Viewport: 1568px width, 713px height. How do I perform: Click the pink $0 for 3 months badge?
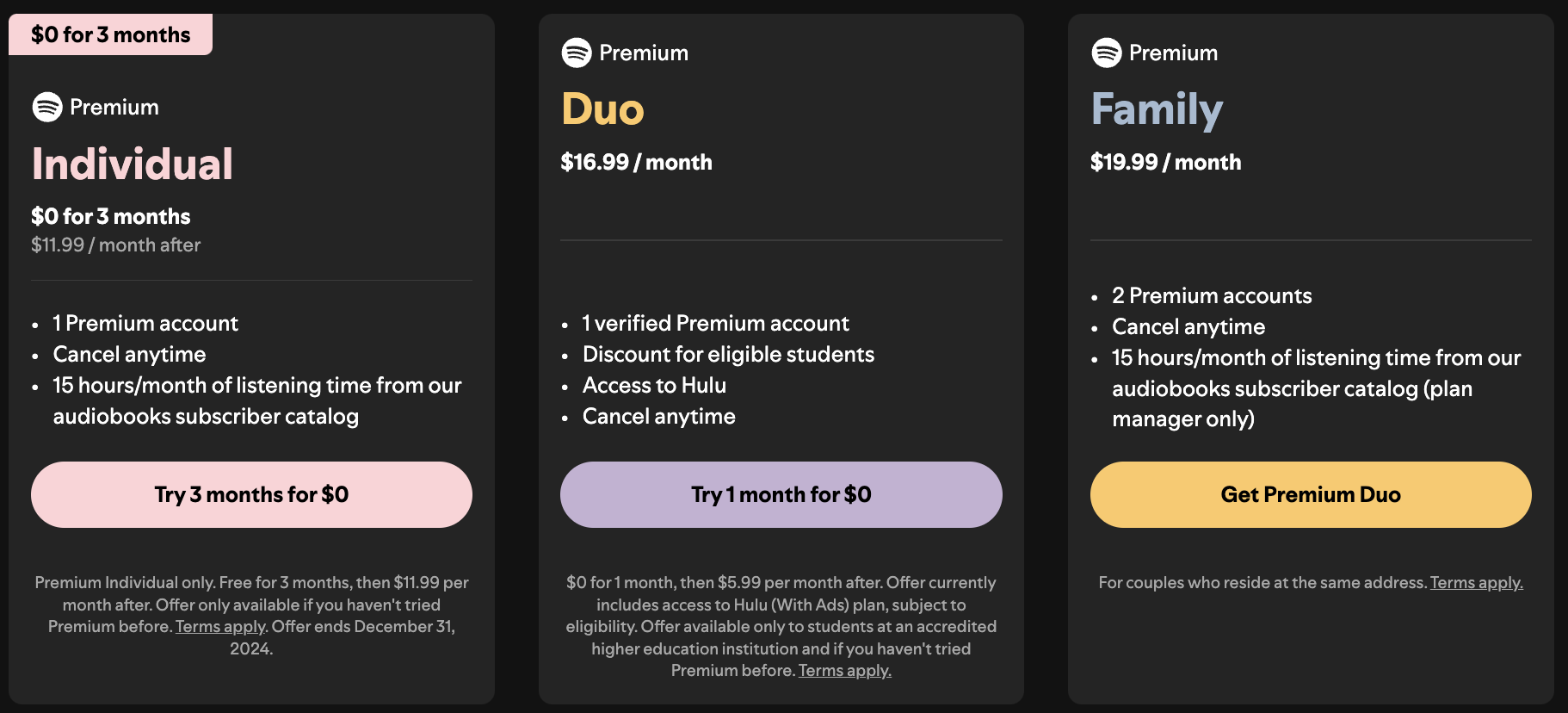[110, 34]
